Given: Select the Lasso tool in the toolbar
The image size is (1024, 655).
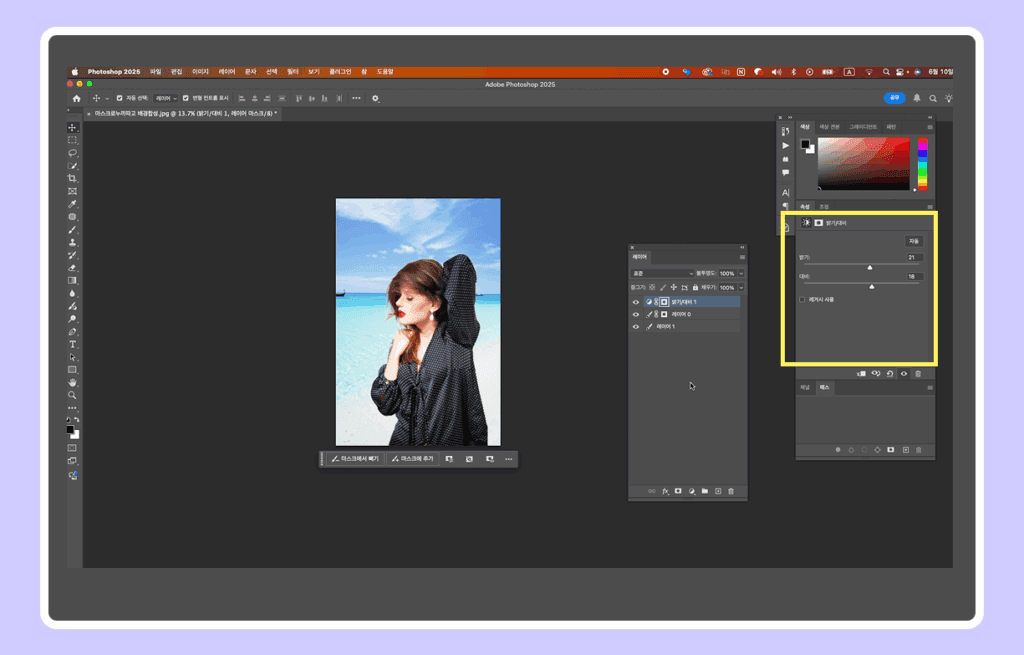Looking at the screenshot, I should click(72, 153).
